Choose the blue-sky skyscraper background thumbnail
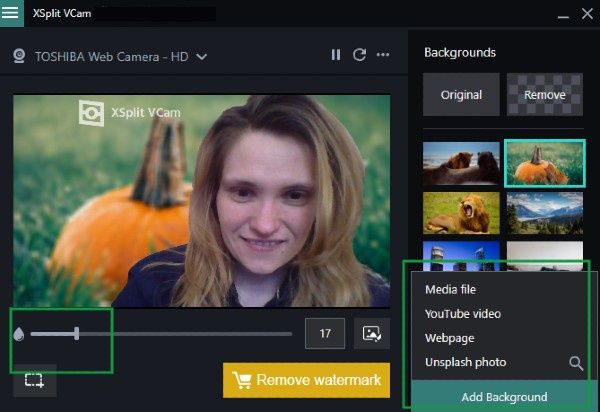Screen dimensions: 600x412 click(x=461, y=256)
